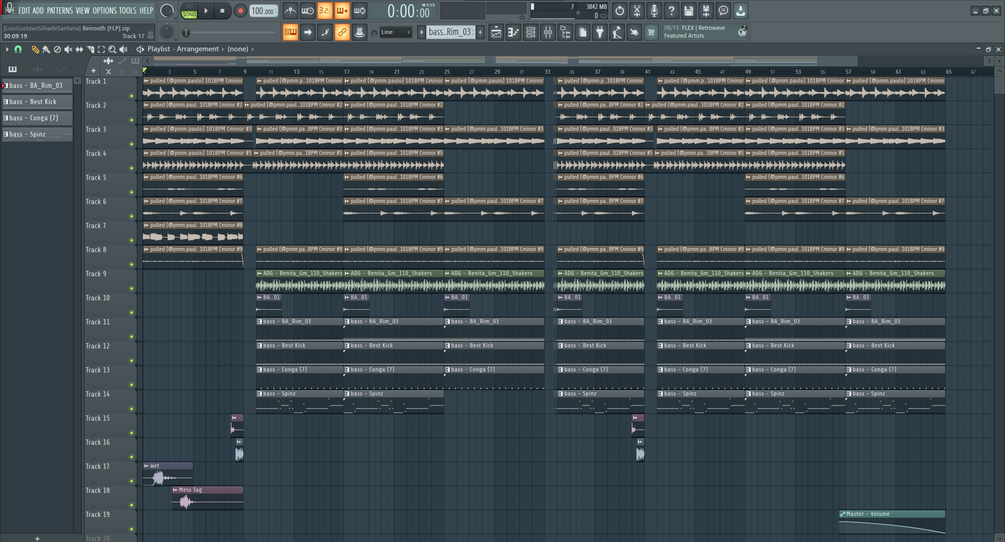Select the Playback speaker tool

pyautogui.click(x=123, y=49)
